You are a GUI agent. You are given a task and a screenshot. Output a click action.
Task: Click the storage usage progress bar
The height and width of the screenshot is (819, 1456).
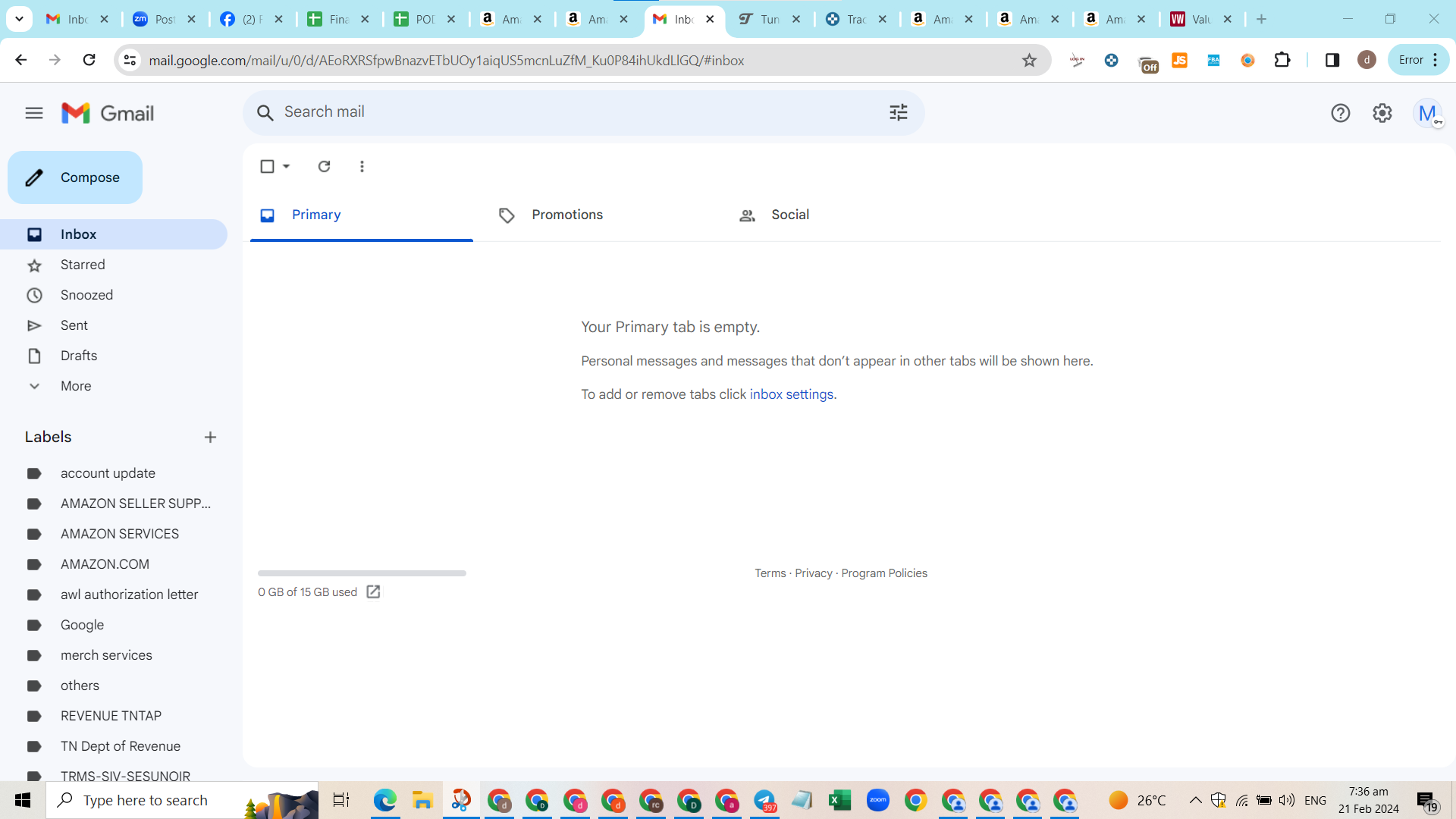point(362,573)
